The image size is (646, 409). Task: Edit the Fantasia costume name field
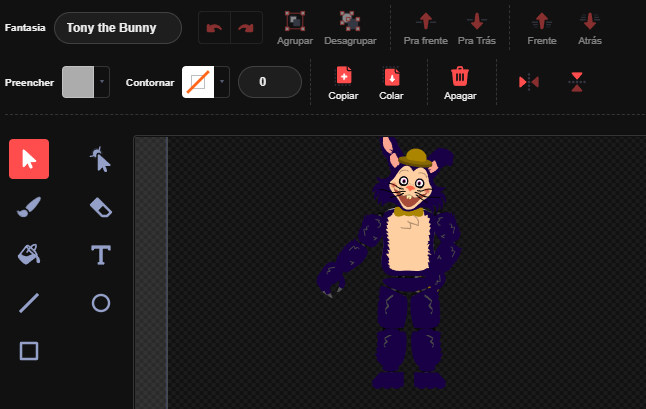[118, 28]
